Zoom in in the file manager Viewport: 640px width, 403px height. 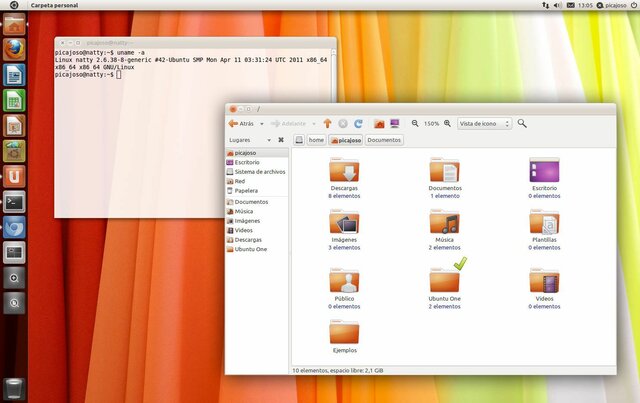[447, 123]
